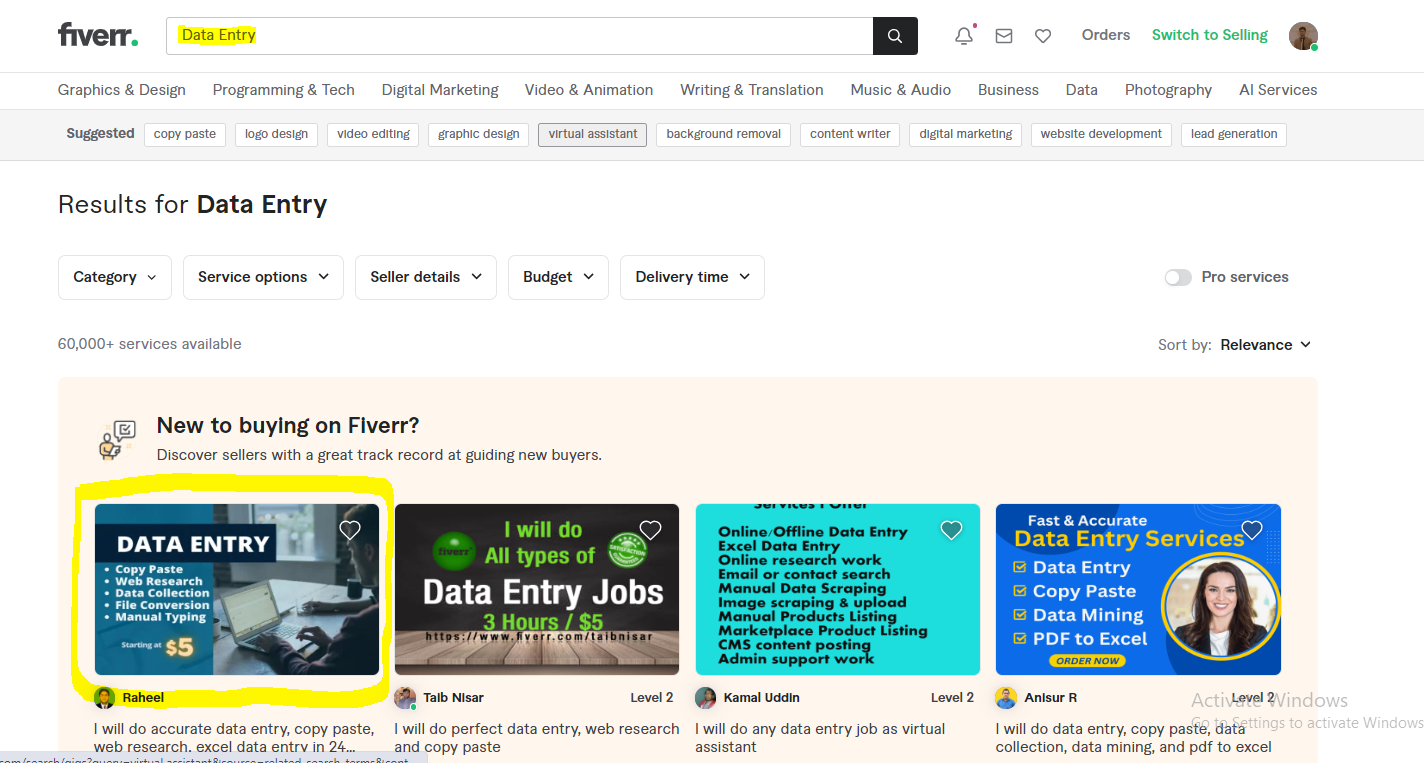Open Graphics & Design category

122,90
